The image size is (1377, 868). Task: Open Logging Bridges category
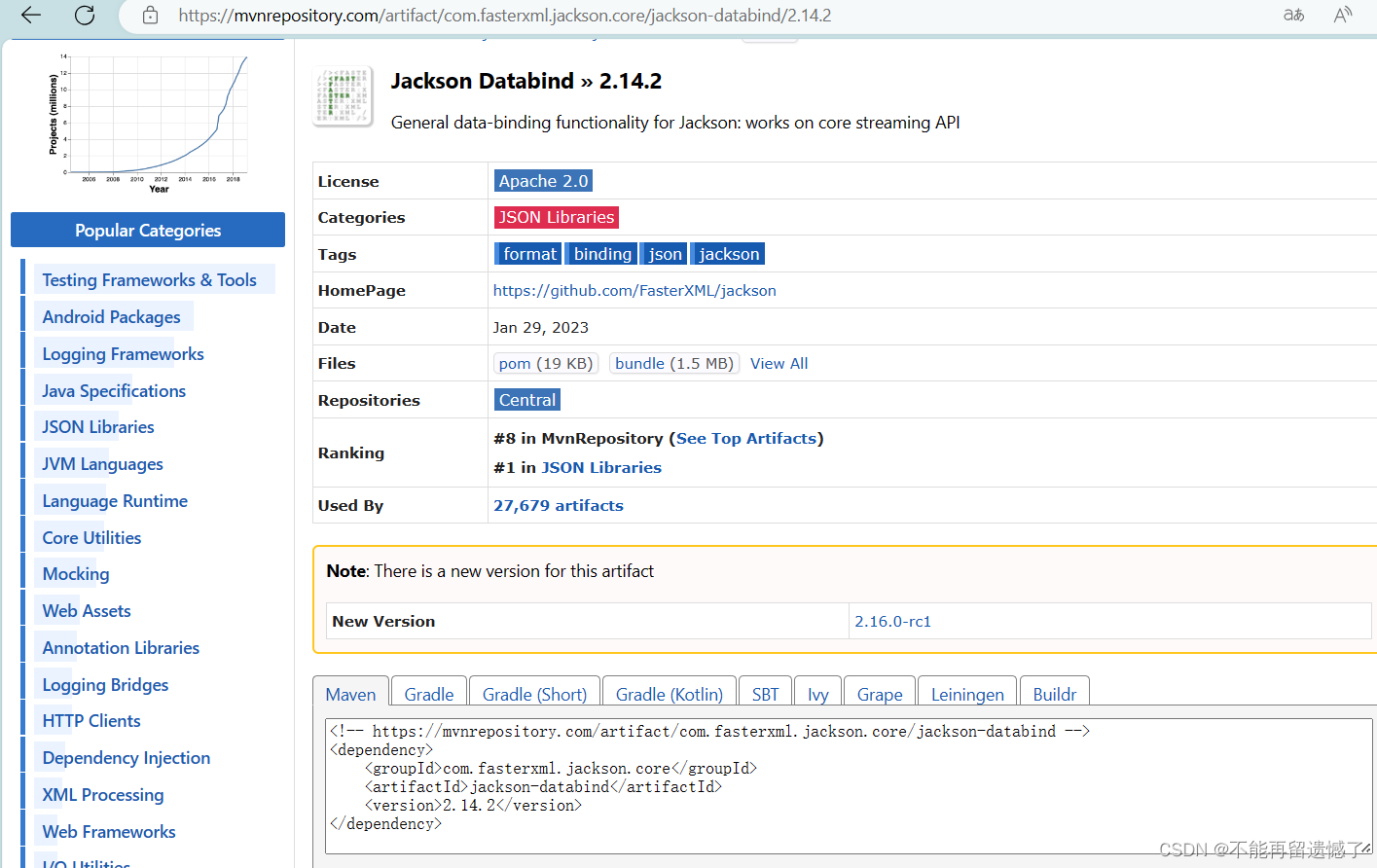point(105,685)
